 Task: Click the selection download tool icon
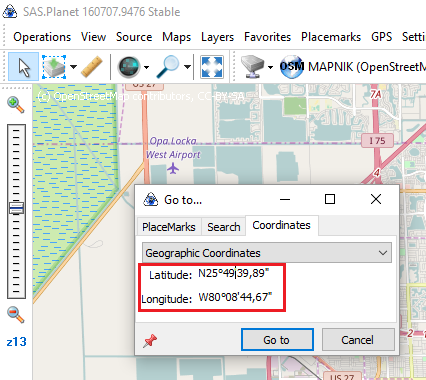(x=54, y=67)
